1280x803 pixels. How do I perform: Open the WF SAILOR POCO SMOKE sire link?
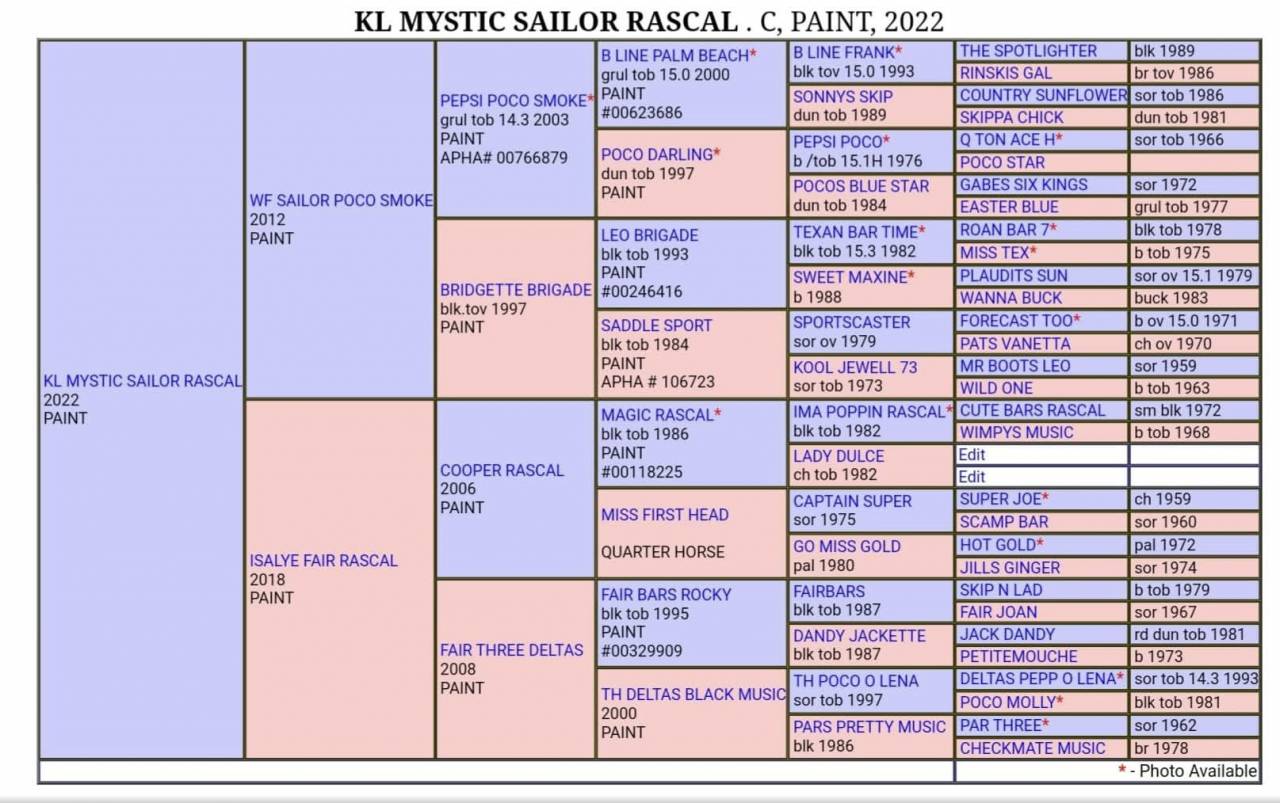[x=341, y=200]
